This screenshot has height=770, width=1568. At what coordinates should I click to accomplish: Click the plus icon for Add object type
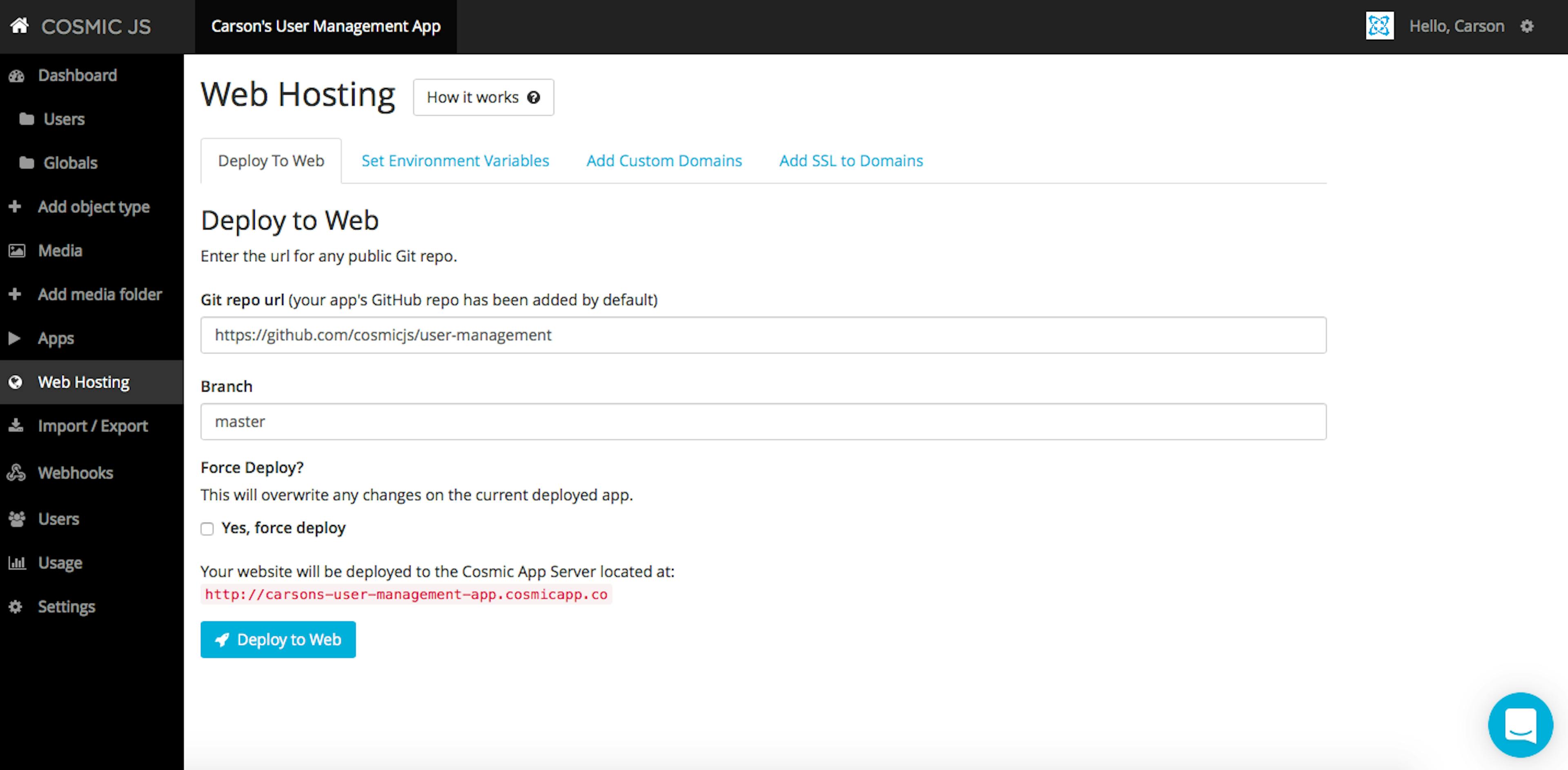(x=15, y=206)
